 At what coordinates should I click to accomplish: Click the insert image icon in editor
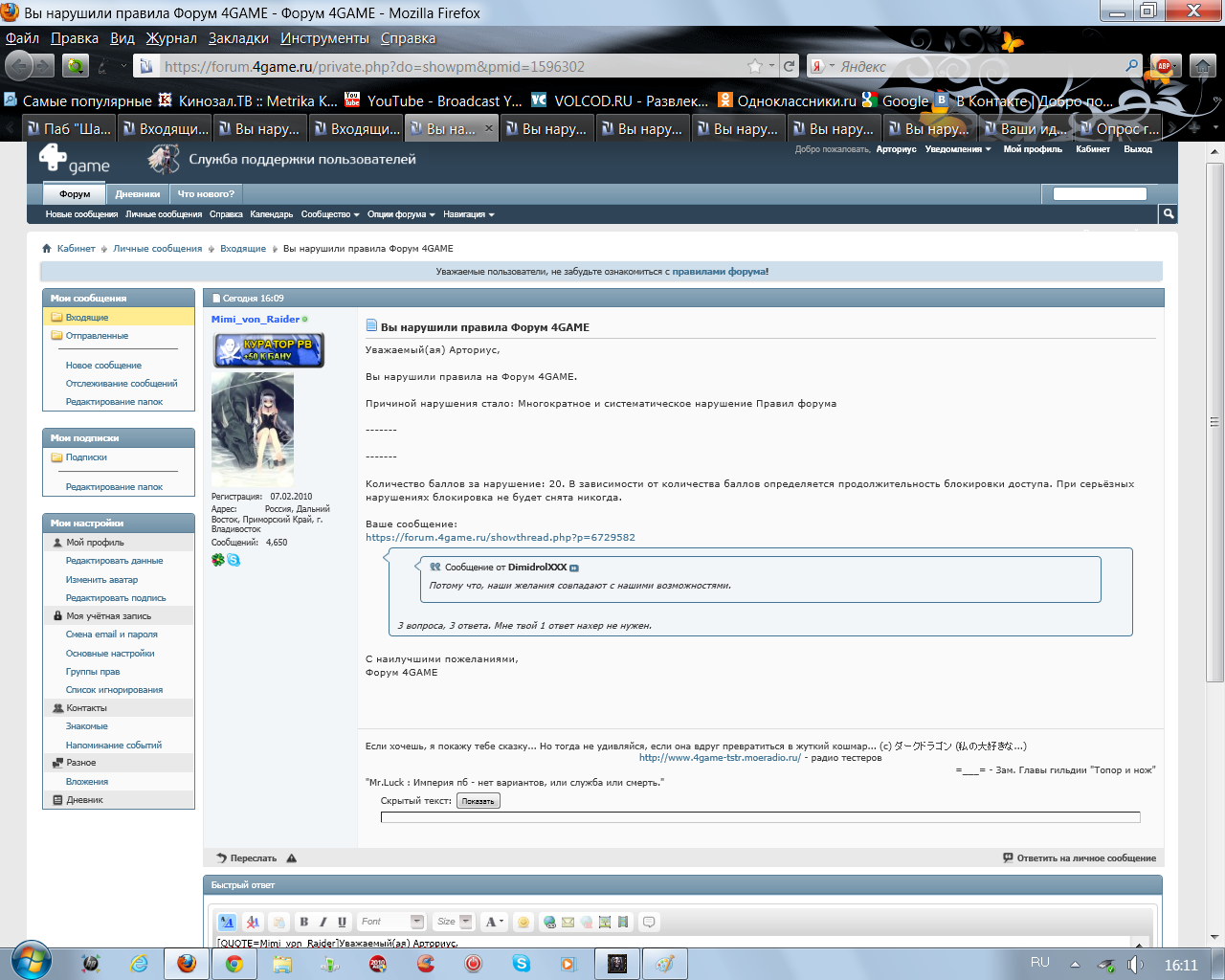click(x=605, y=922)
